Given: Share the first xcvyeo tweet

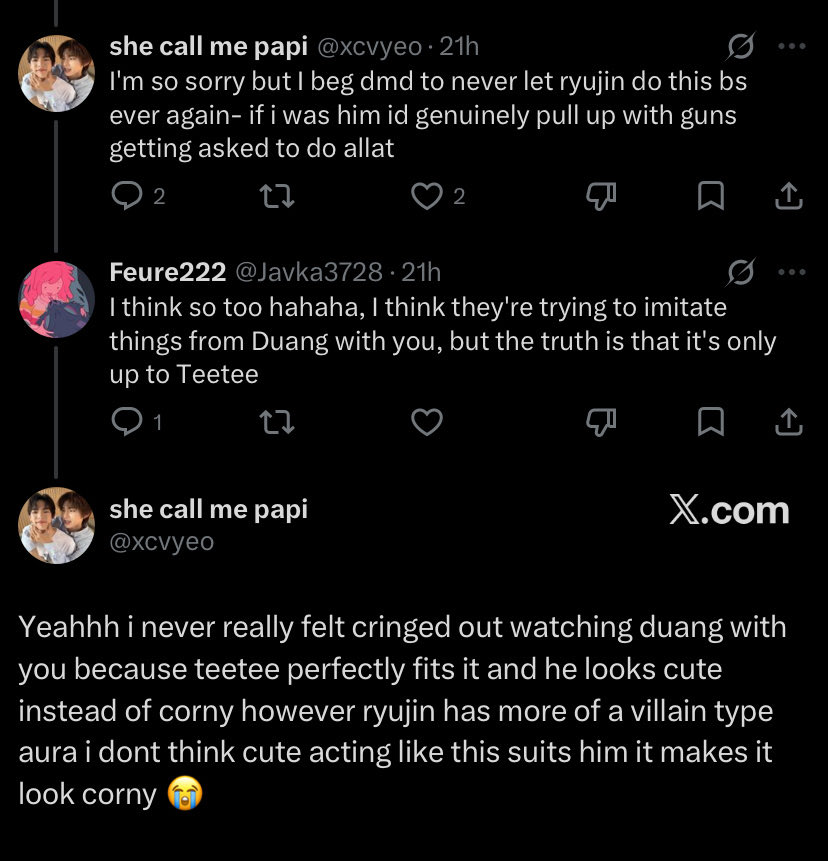Looking at the screenshot, I should point(789,196).
